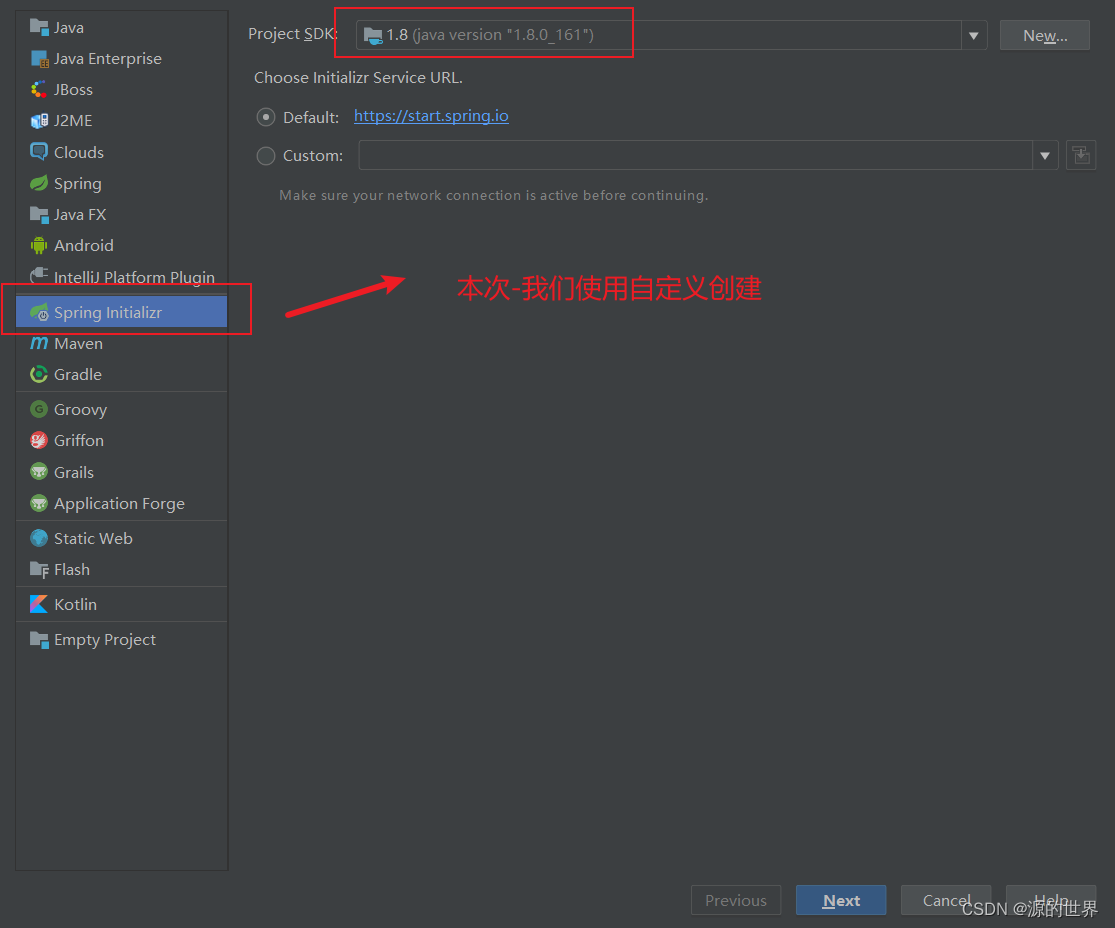Select the Android entry

122,245
